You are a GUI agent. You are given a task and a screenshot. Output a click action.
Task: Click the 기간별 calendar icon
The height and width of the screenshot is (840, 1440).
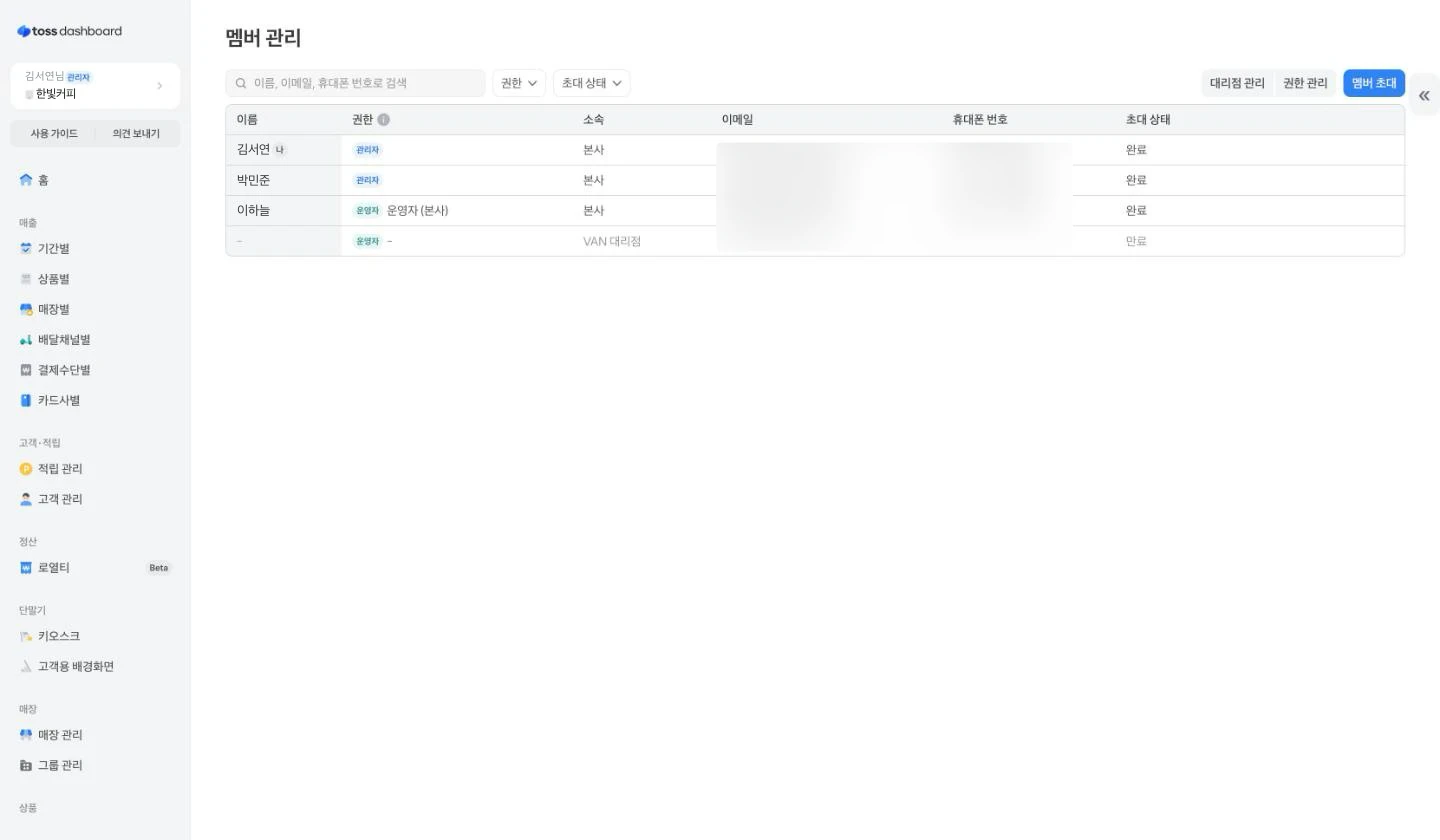[x=26, y=249]
